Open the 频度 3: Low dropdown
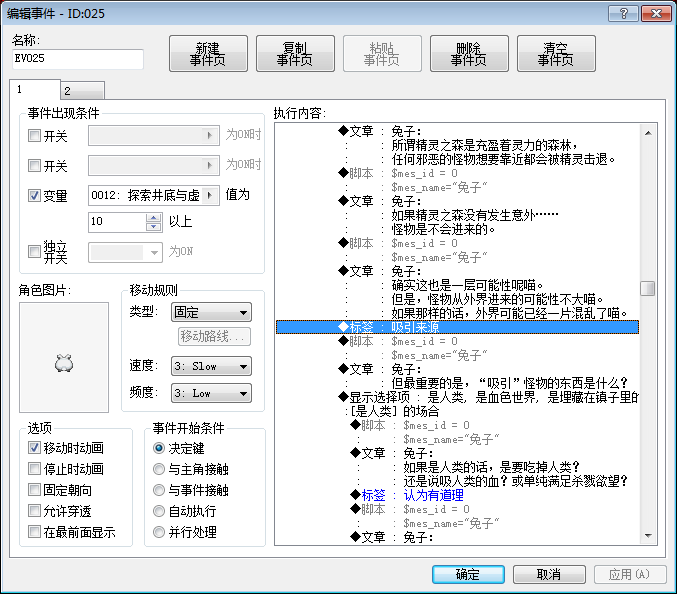The image size is (677, 594). coord(211,393)
